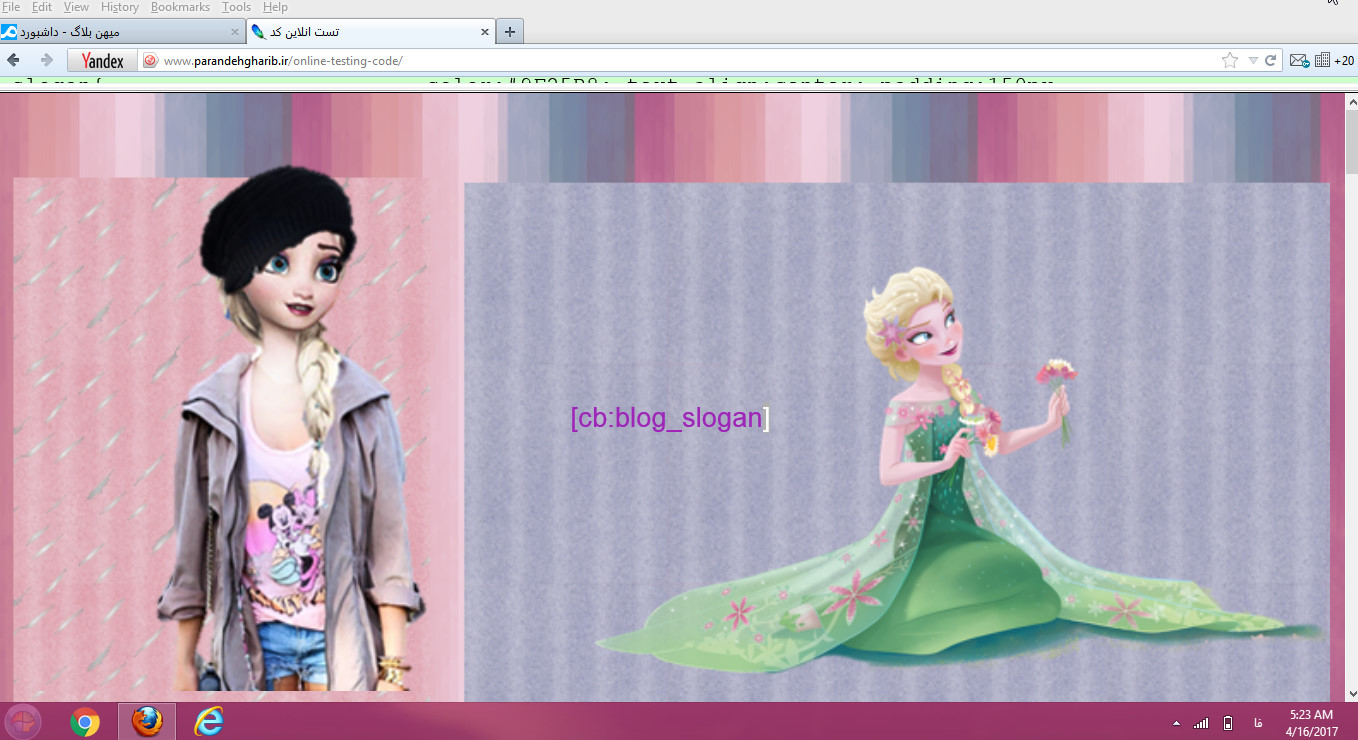The width and height of the screenshot is (1358, 740).
Task: Launch Google Chrome from the taskbar
Action: point(85,721)
